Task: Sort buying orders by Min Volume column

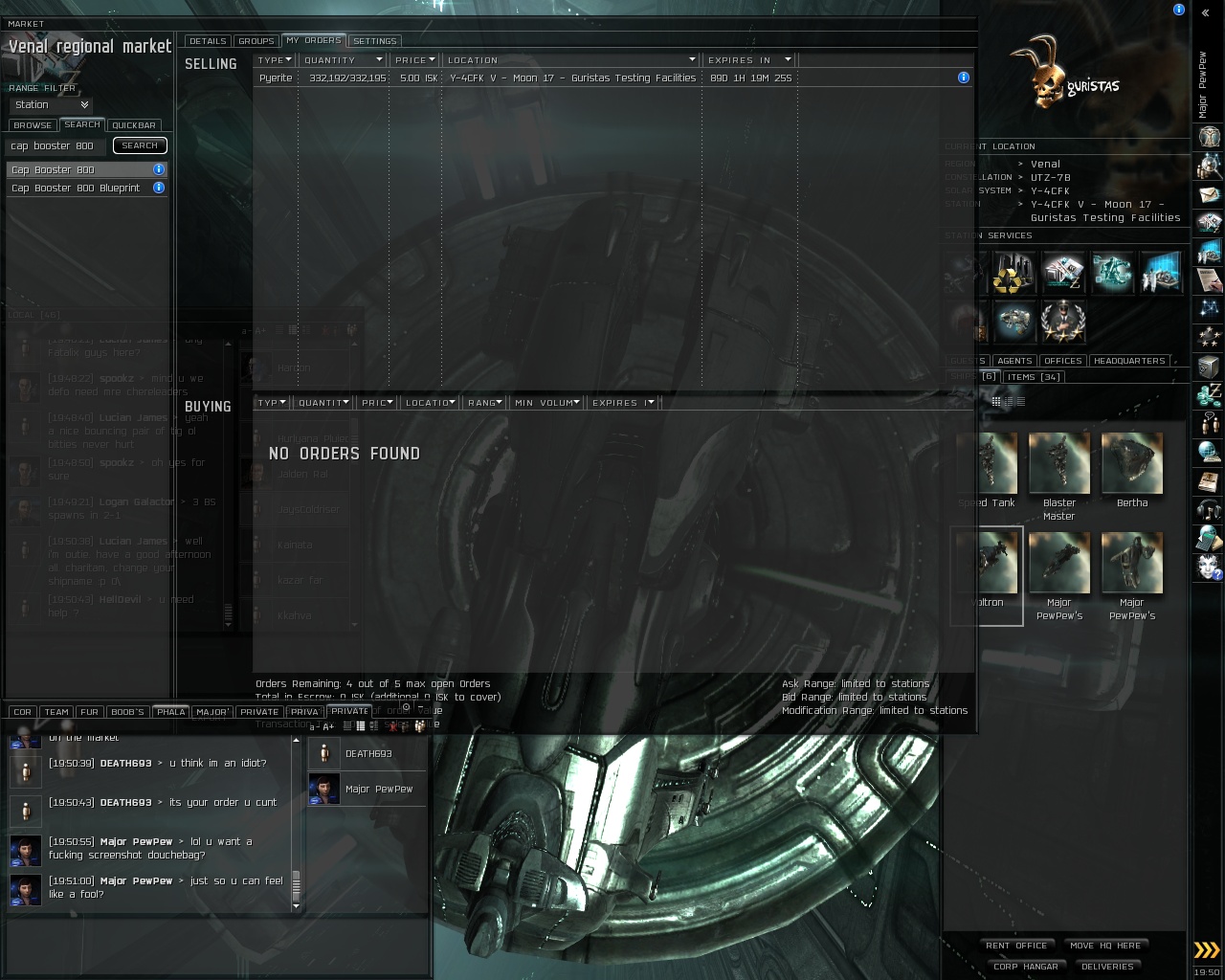Action: point(548,403)
